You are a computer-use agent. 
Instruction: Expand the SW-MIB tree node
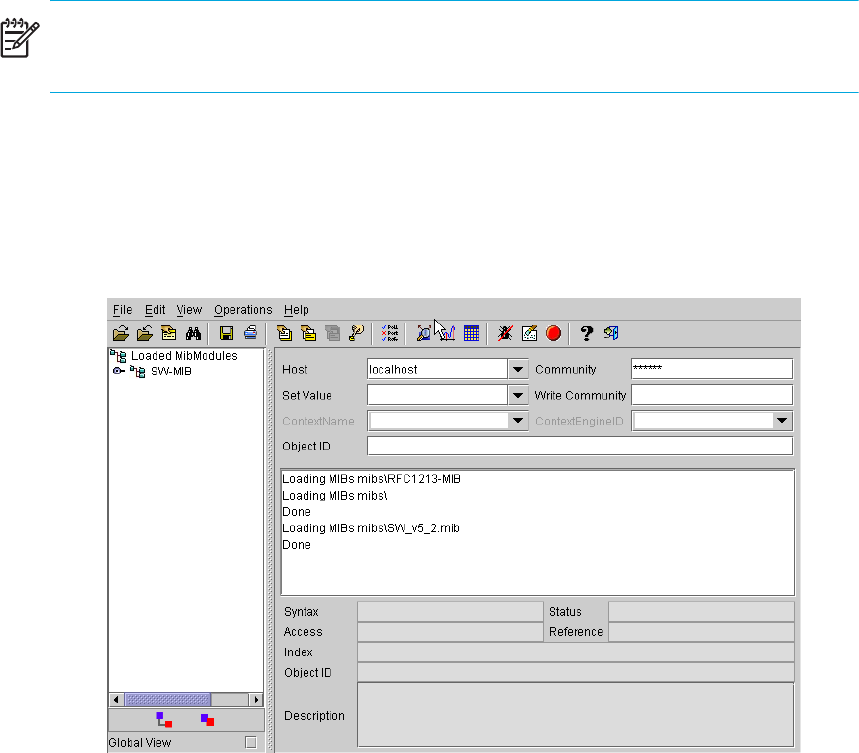pyautogui.click(x=119, y=371)
